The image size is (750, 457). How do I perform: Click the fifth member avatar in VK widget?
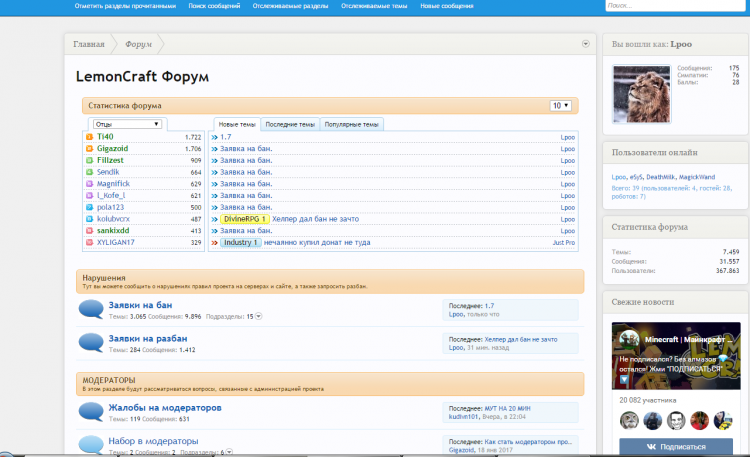[723, 421]
